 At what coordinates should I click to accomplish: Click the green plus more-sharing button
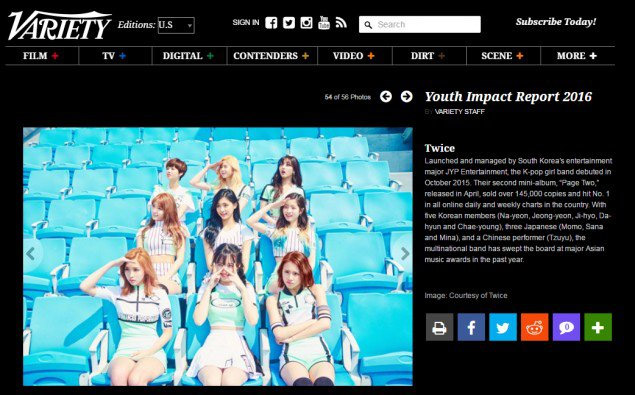pyautogui.click(x=598, y=327)
